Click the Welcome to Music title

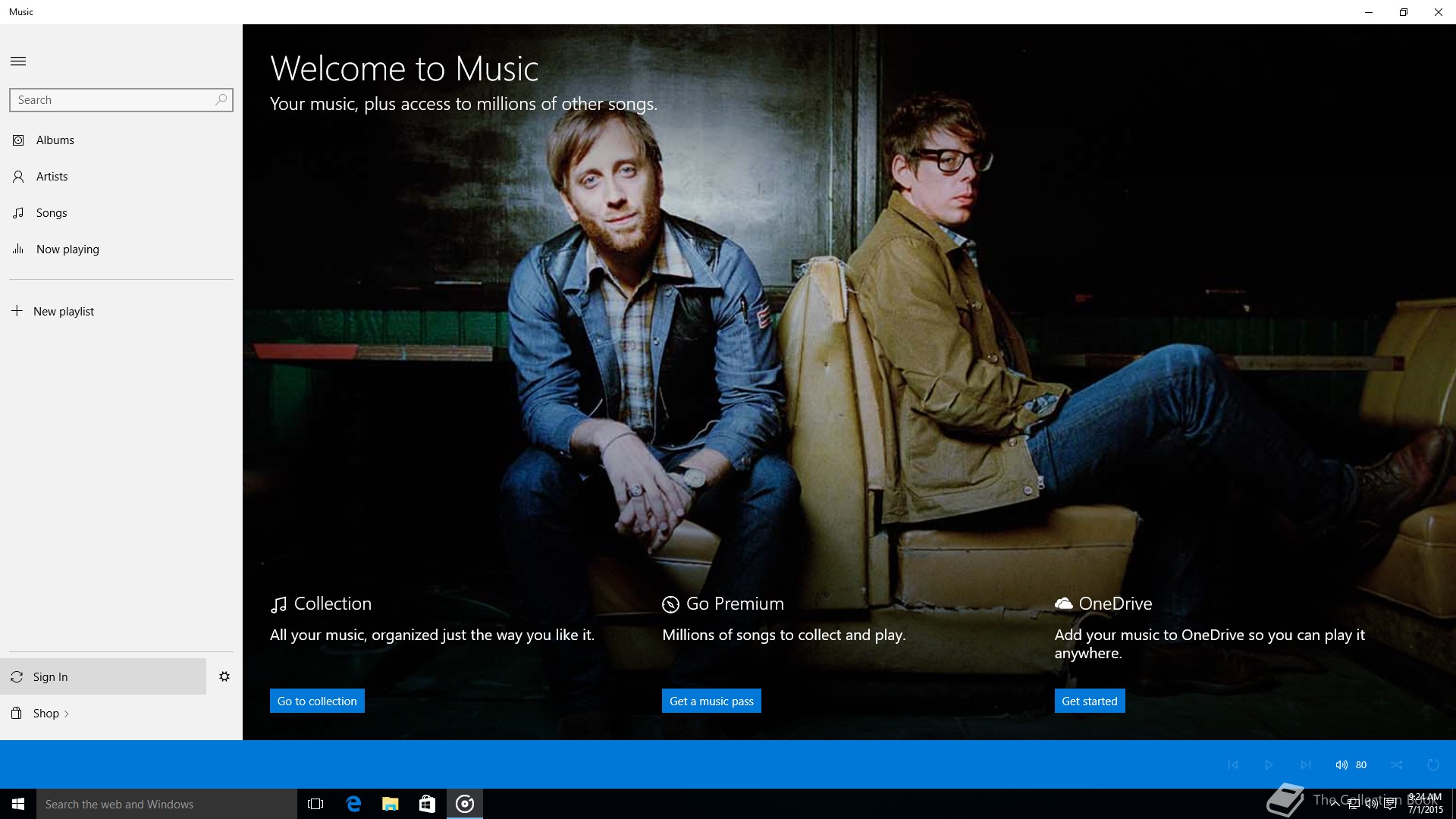tap(404, 69)
